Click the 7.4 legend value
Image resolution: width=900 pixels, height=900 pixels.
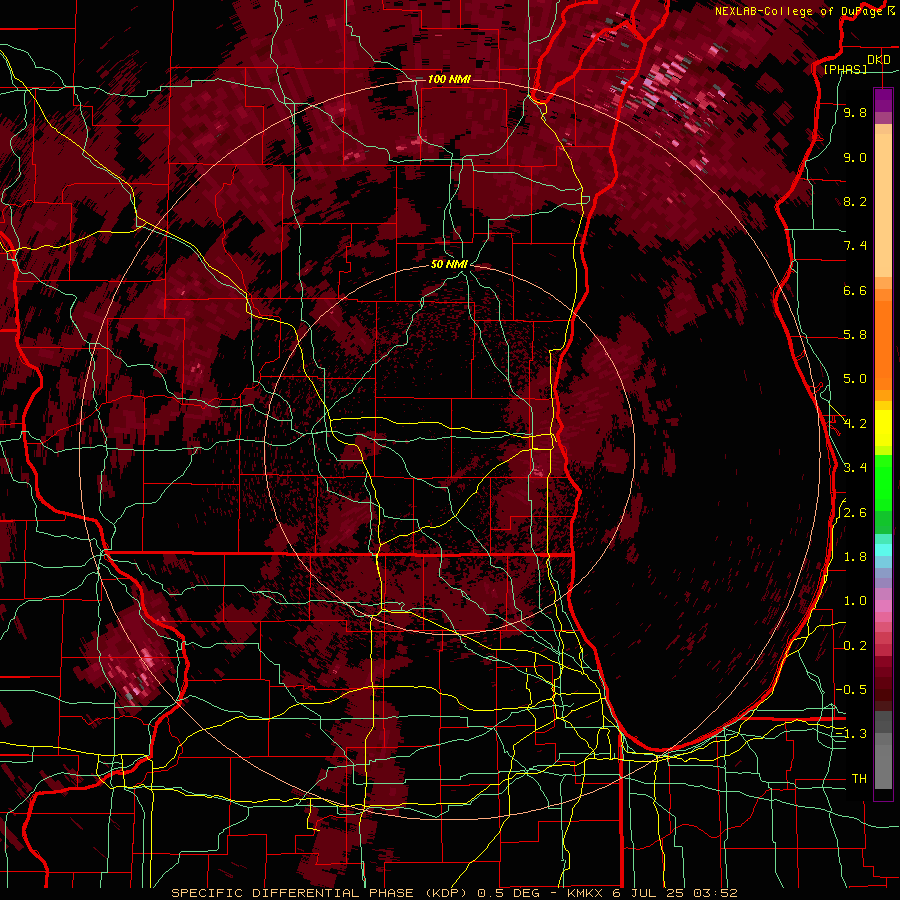(x=855, y=246)
